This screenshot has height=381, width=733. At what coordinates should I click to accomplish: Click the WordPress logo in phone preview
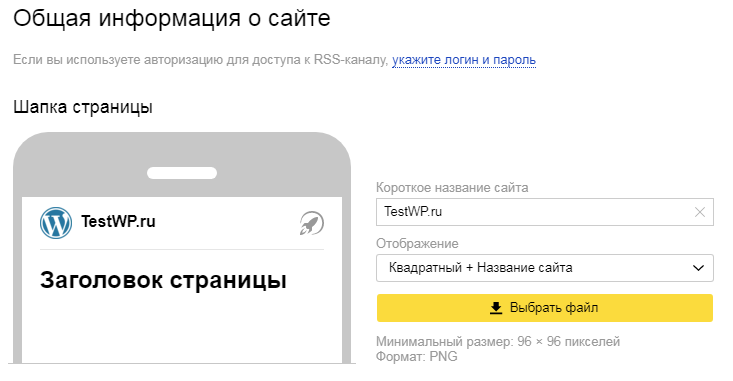point(56,223)
